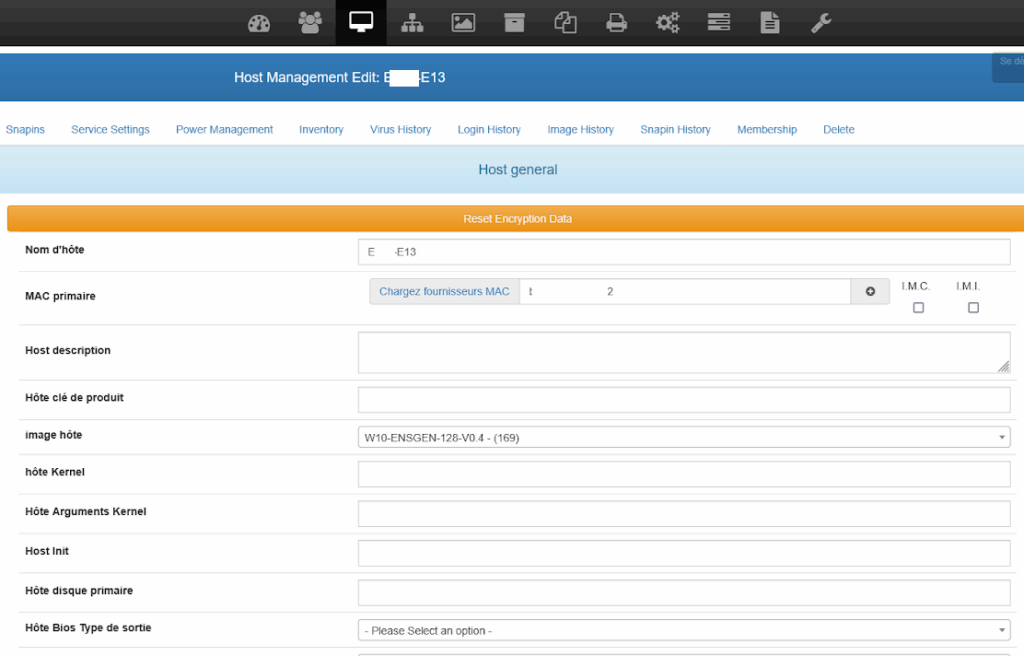Tick the I.M.C. checkbox
The width and height of the screenshot is (1024, 656).
point(918,308)
